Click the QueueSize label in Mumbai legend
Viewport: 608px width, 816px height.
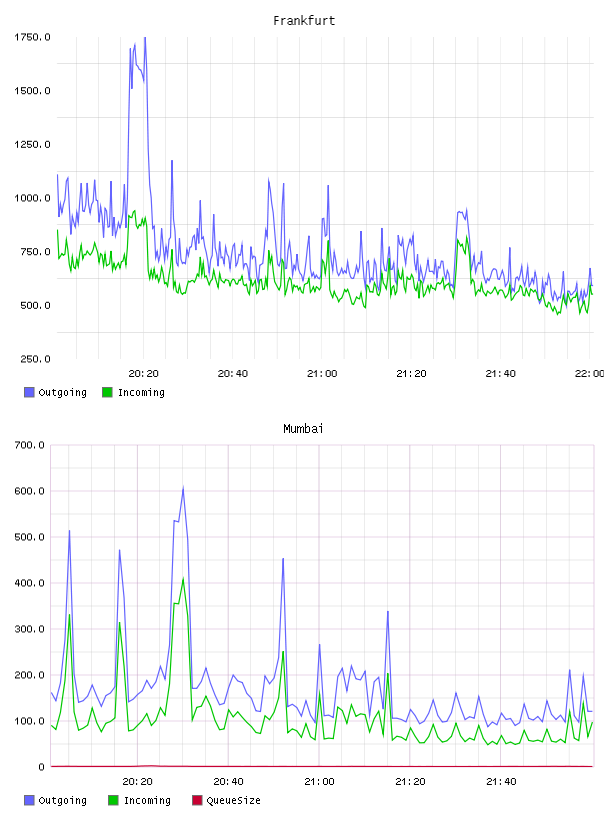tap(233, 800)
